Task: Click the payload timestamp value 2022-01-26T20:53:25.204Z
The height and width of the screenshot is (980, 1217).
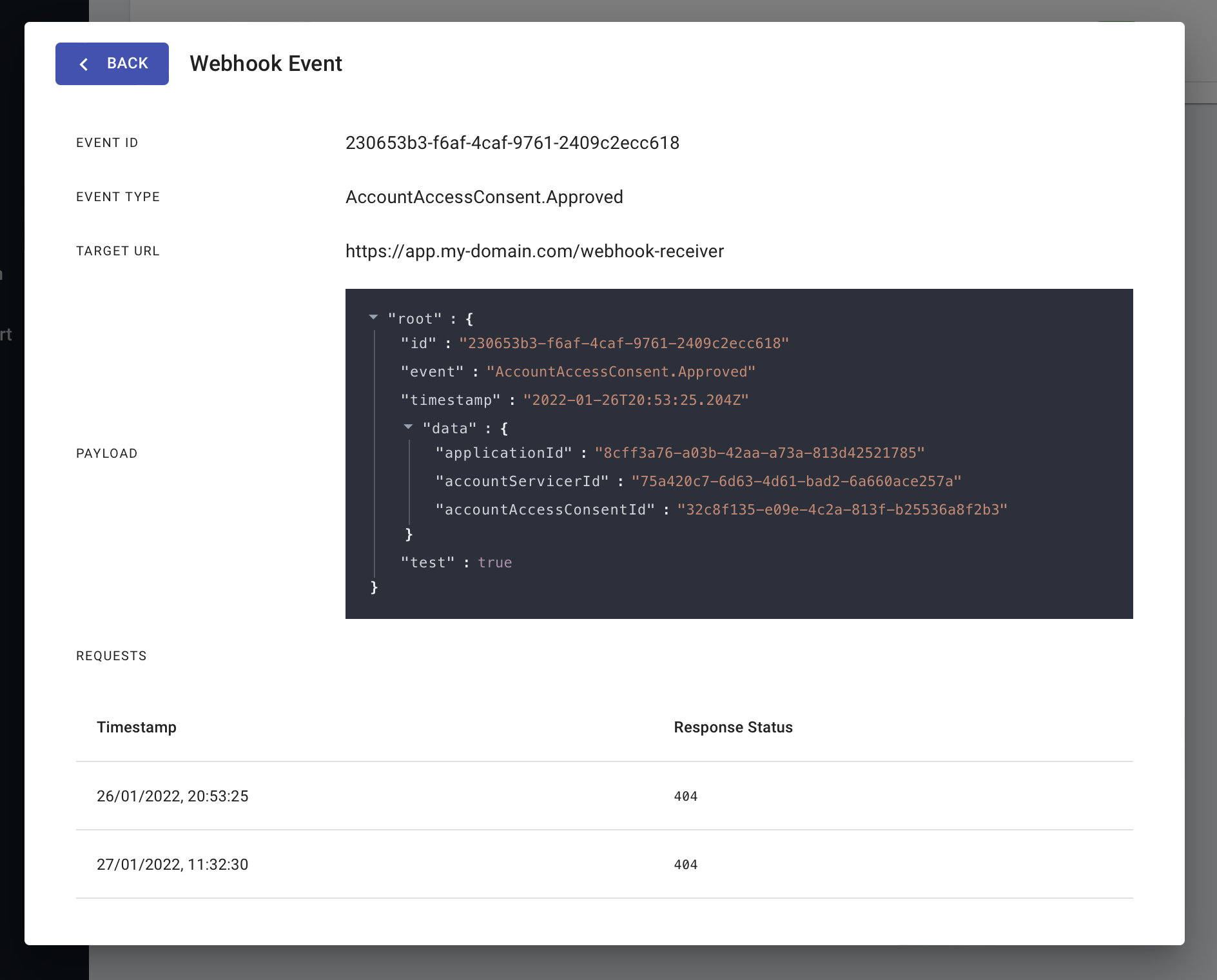Action: [x=636, y=400]
